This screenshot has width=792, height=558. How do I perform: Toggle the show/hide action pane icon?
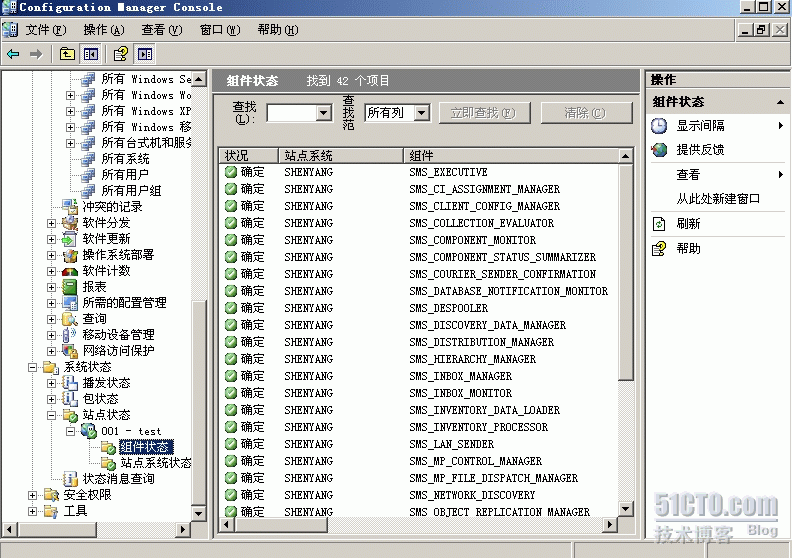click(145, 54)
